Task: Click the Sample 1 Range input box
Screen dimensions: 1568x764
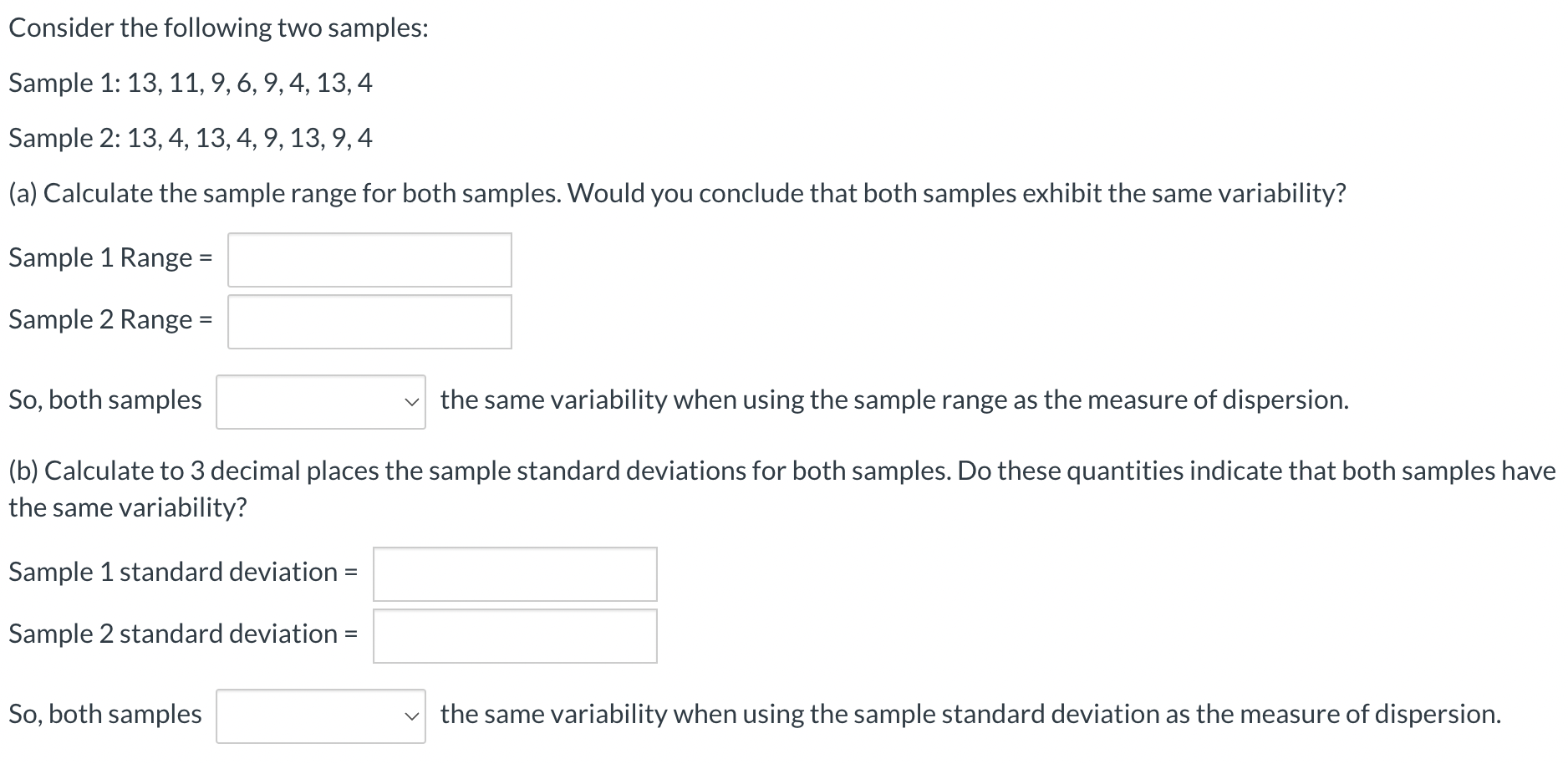Action: [369, 260]
